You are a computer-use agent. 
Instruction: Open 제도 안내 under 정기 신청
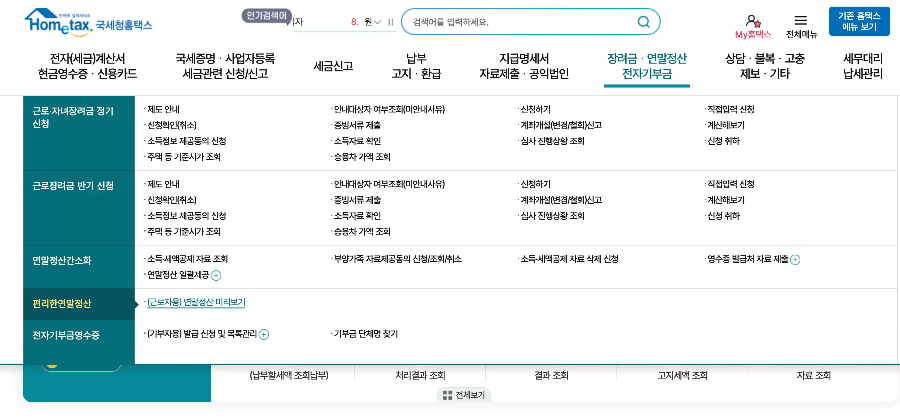click(164, 109)
